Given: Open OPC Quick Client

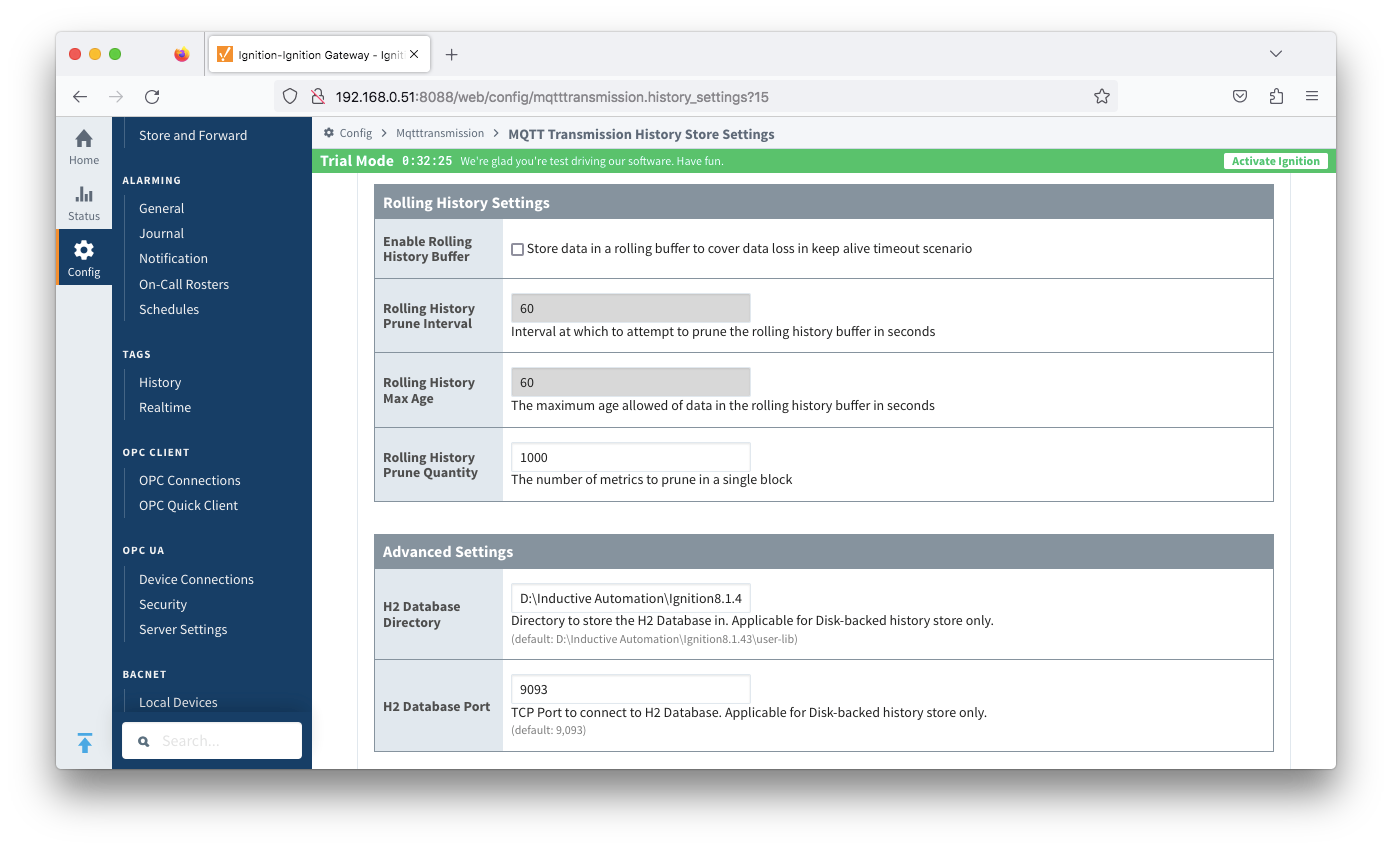Looking at the screenshot, I should click(x=189, y=505).
